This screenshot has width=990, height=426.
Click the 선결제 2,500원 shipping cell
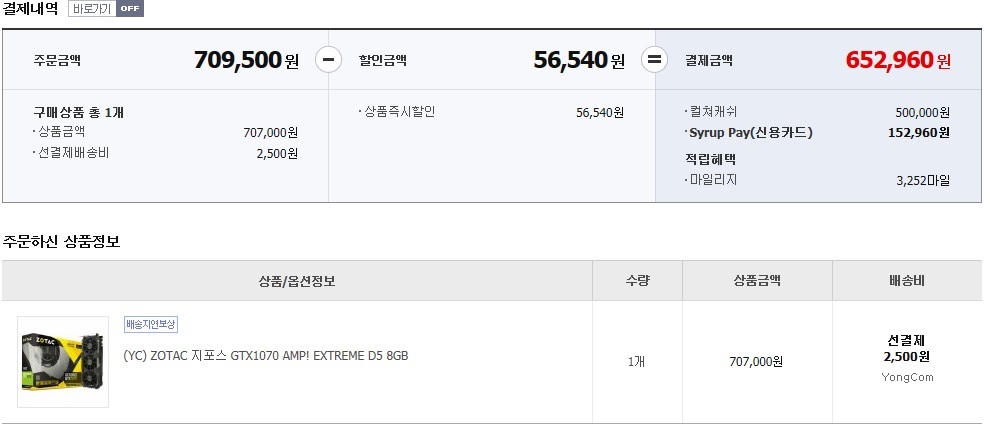906,348
